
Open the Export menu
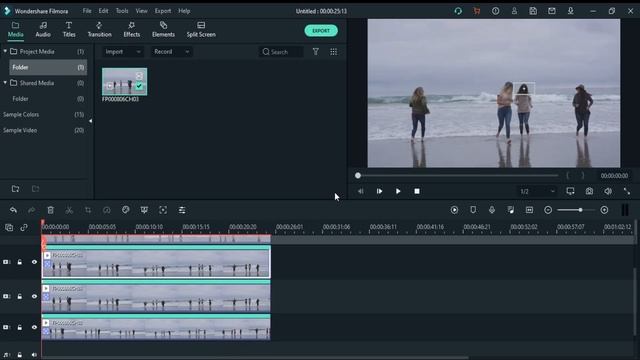coord(163,11)
